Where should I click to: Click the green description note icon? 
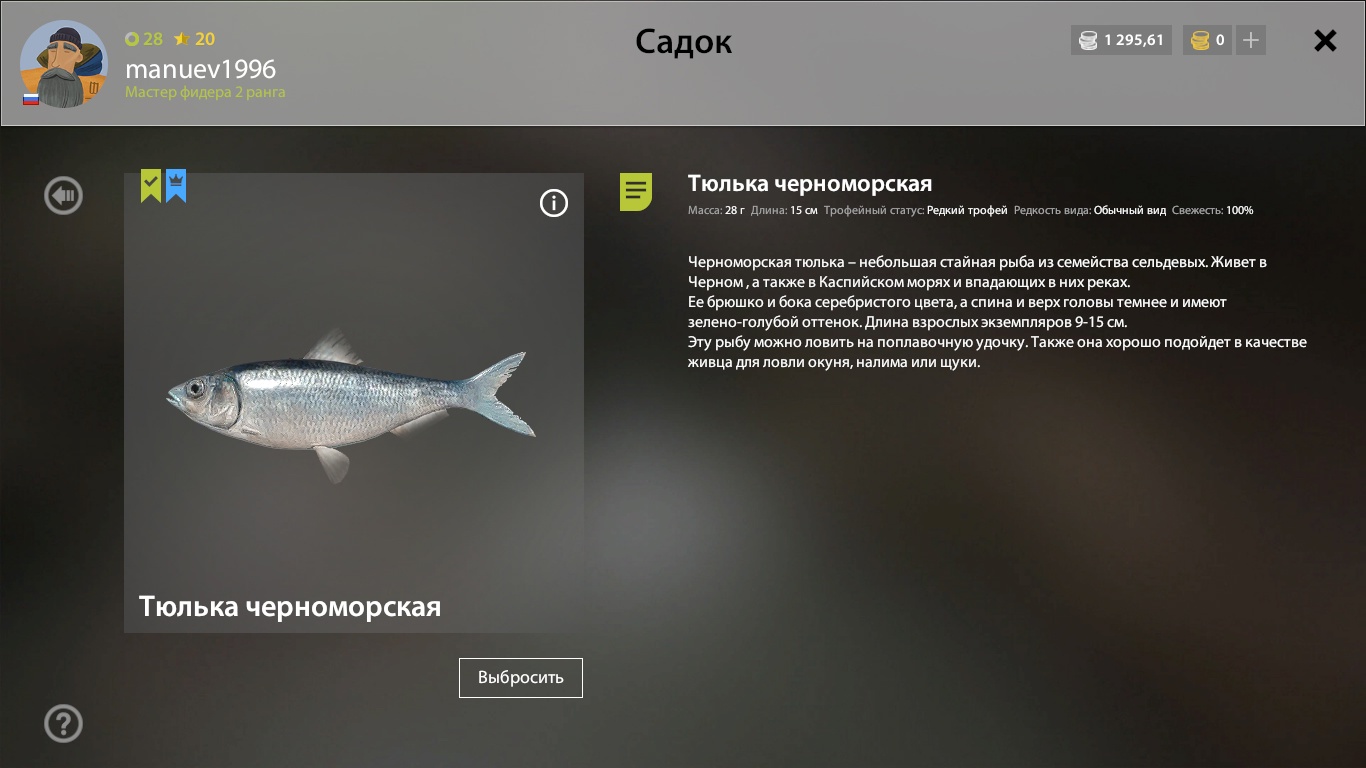636,191
